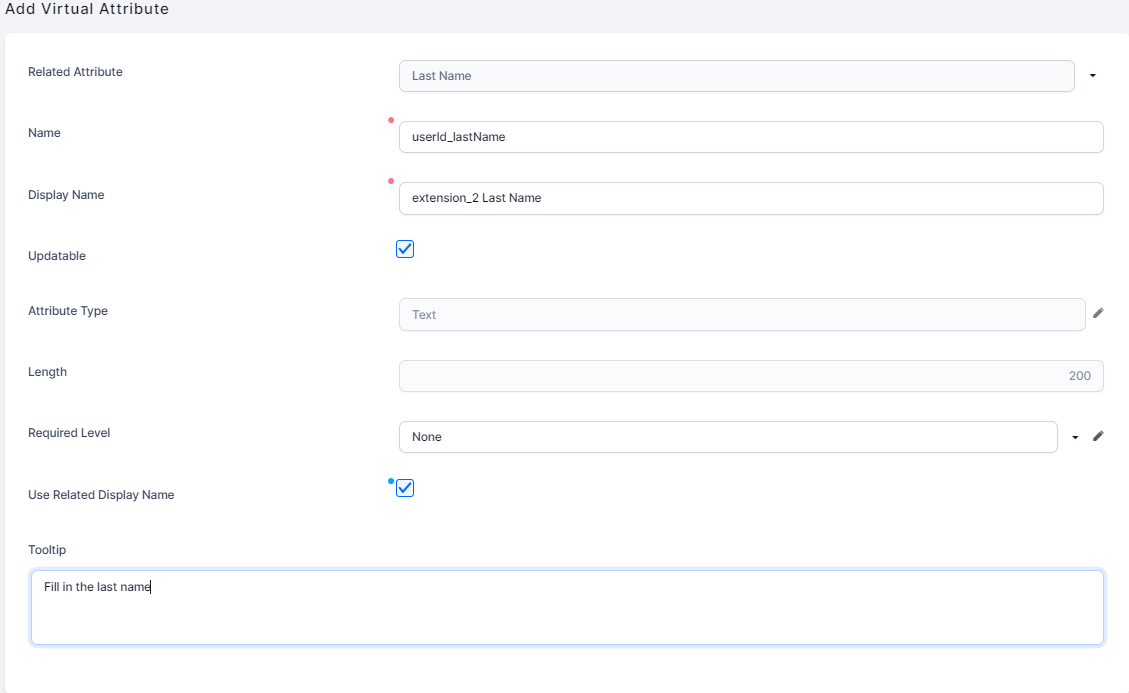1129x693 pixels.
Task: Select the Length field showing 200
Action: click(750, 376)
